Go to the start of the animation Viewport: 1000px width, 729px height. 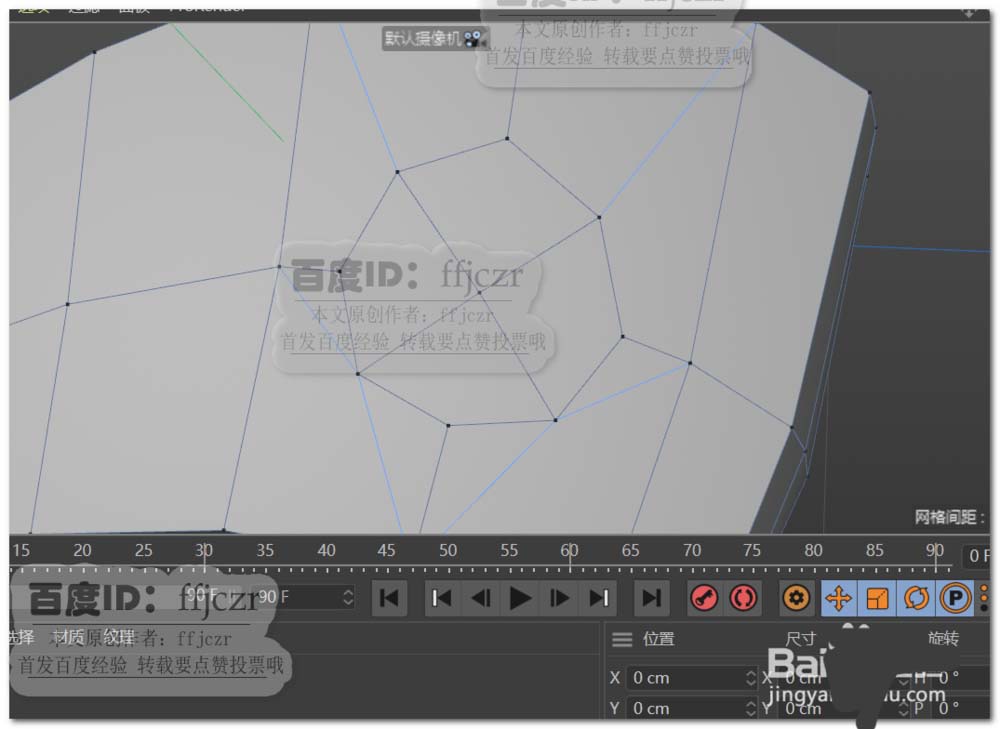[389, 598]
